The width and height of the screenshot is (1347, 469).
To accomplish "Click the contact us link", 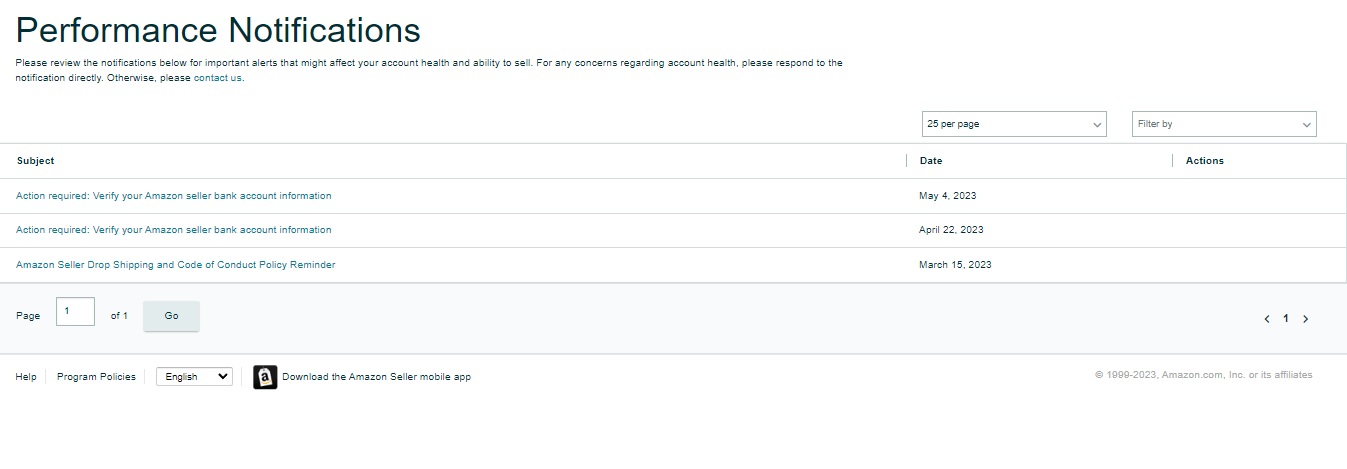I will click(x=217, y=78).
